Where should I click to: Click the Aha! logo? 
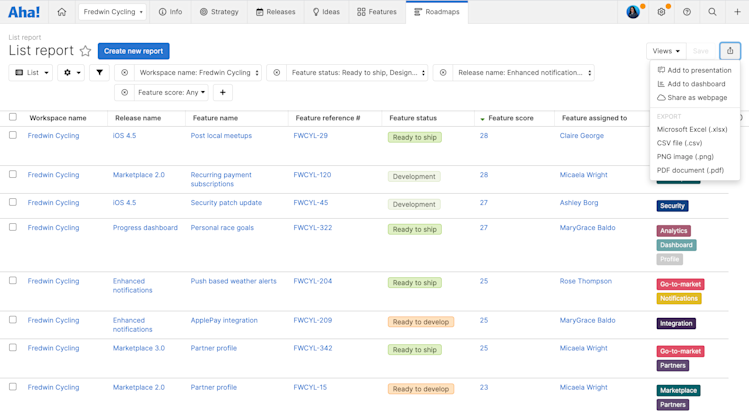[x=24, y=12]
